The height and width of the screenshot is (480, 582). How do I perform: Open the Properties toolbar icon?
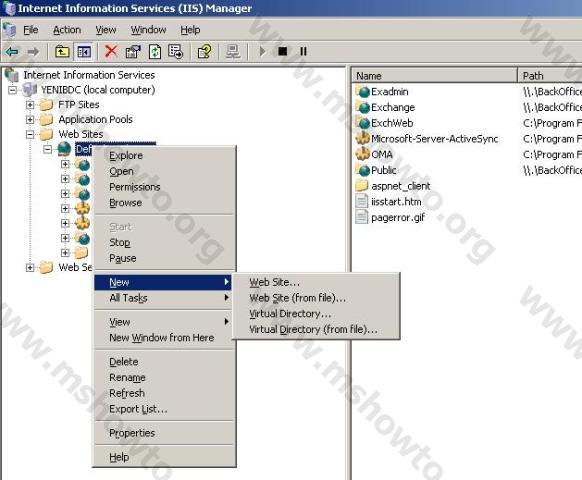[x=133, y=52]
